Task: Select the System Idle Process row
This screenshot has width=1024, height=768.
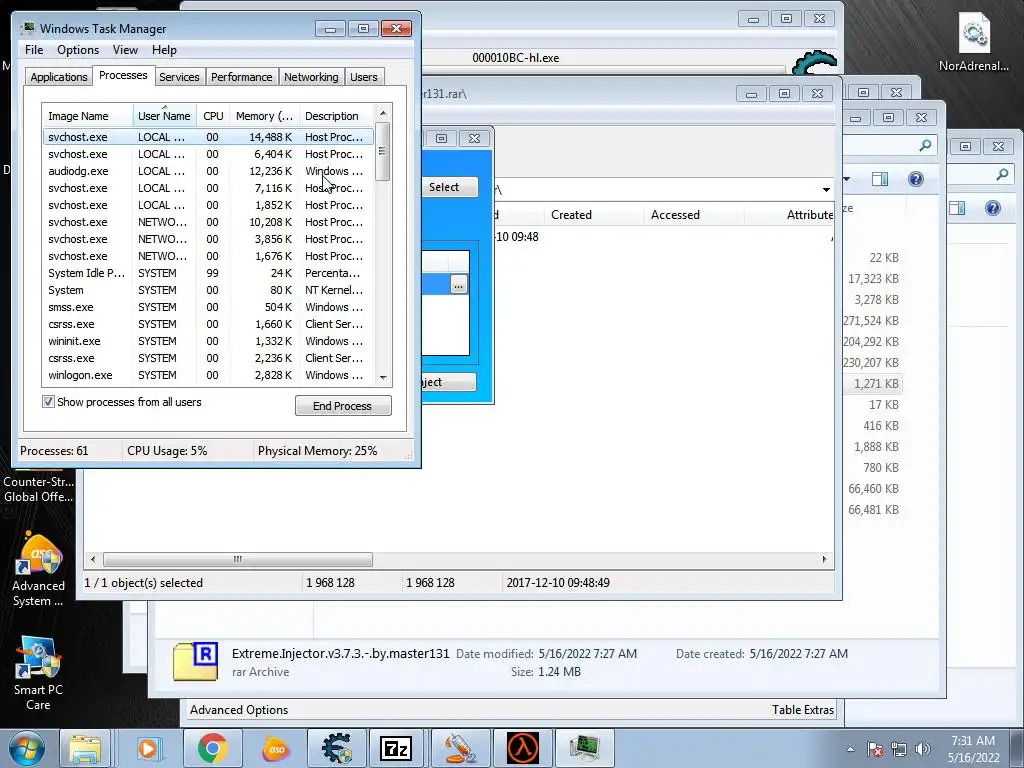Action: click(208, 273)
